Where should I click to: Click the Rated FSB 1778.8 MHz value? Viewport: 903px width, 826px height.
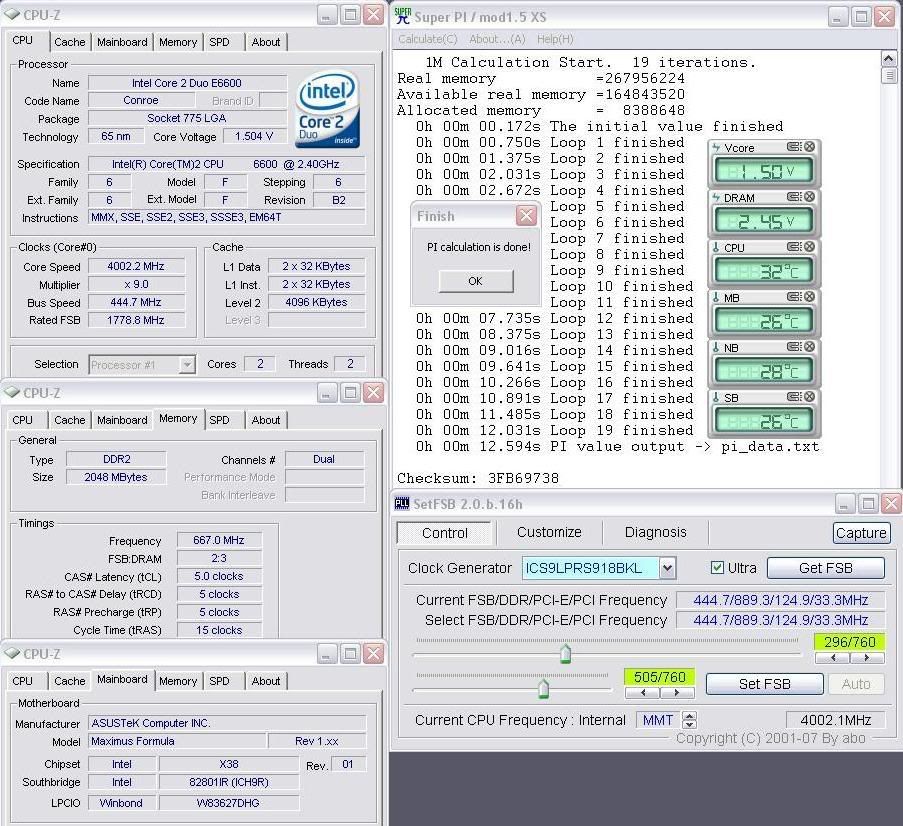point(136,320)
